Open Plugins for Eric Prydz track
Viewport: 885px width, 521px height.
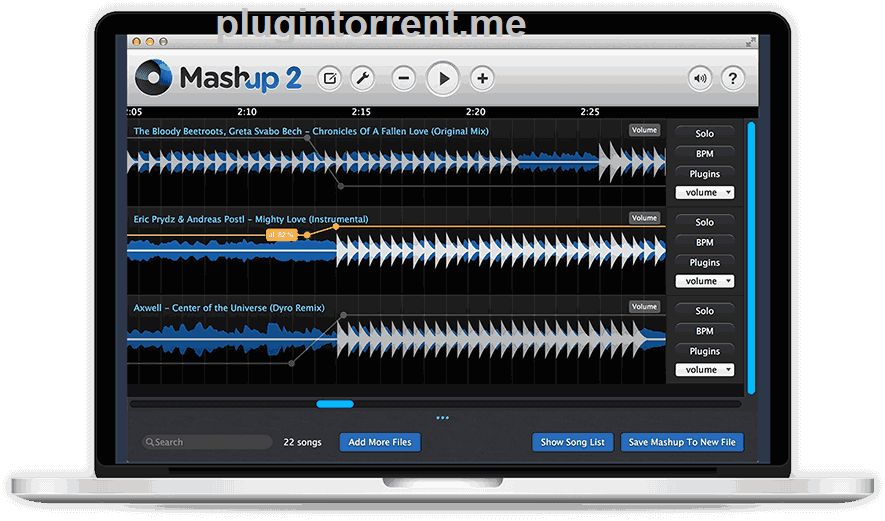(x=704, y=262)
